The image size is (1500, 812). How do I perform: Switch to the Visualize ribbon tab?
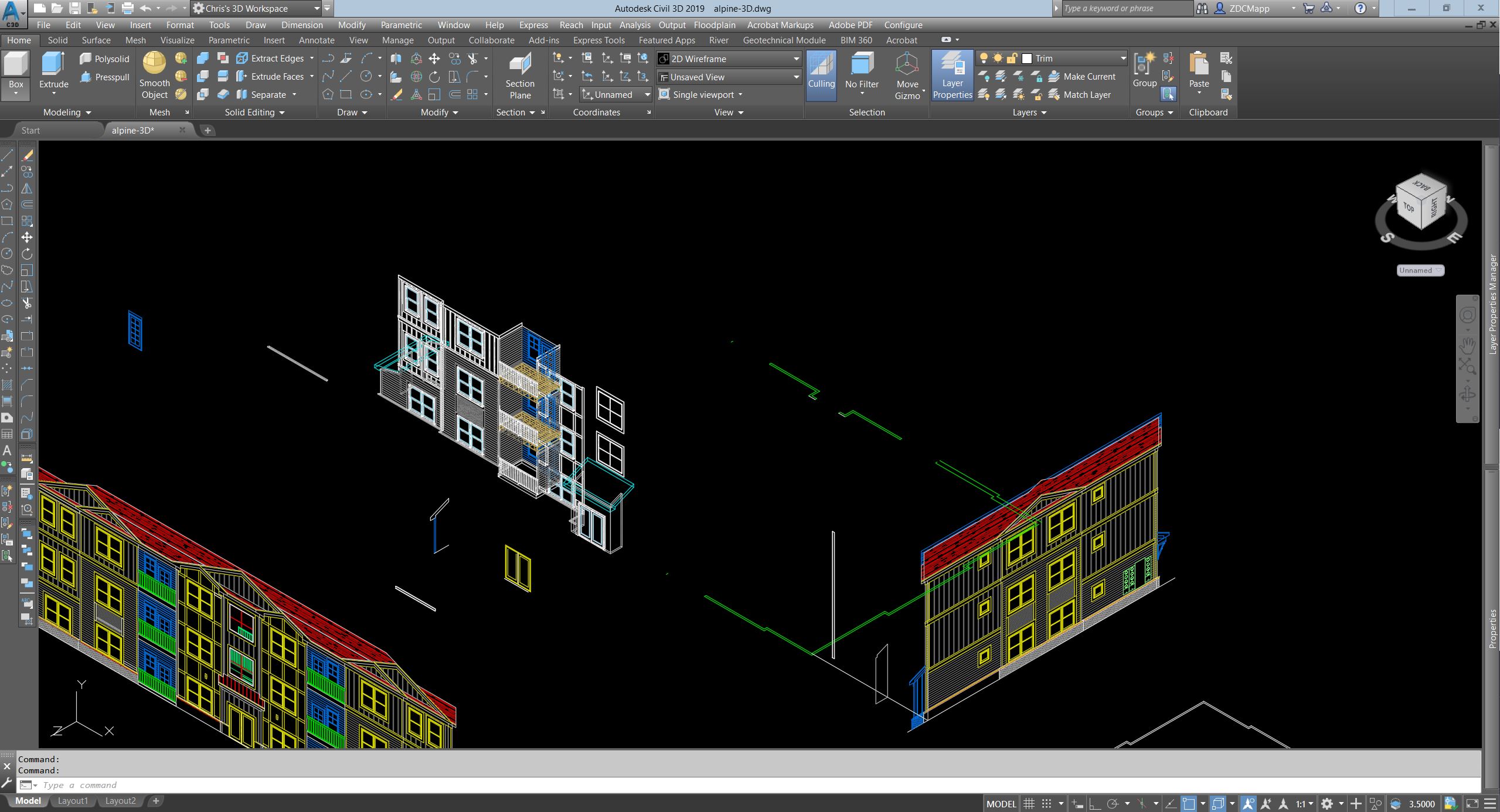[x=177, y=40]
